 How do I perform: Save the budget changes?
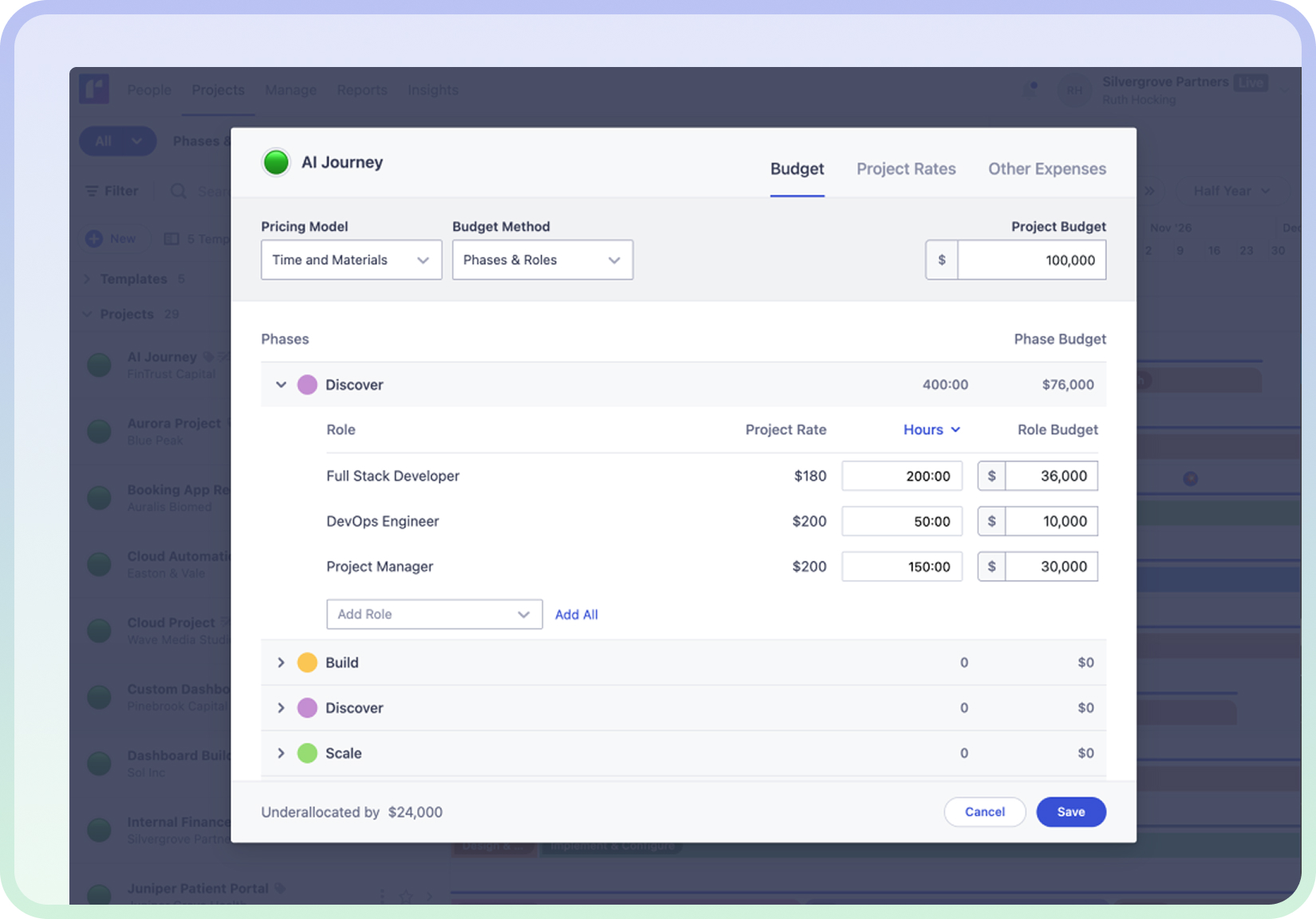coord(1070,812)
